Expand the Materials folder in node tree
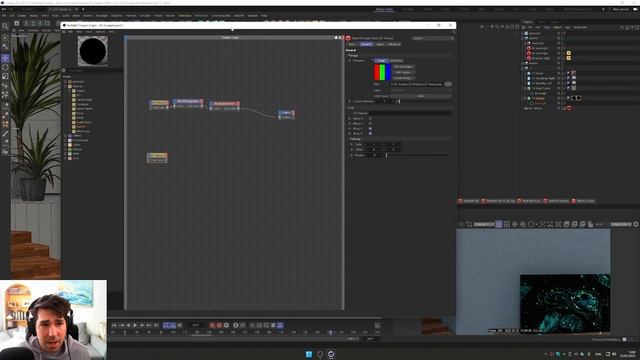 (66, 82)
